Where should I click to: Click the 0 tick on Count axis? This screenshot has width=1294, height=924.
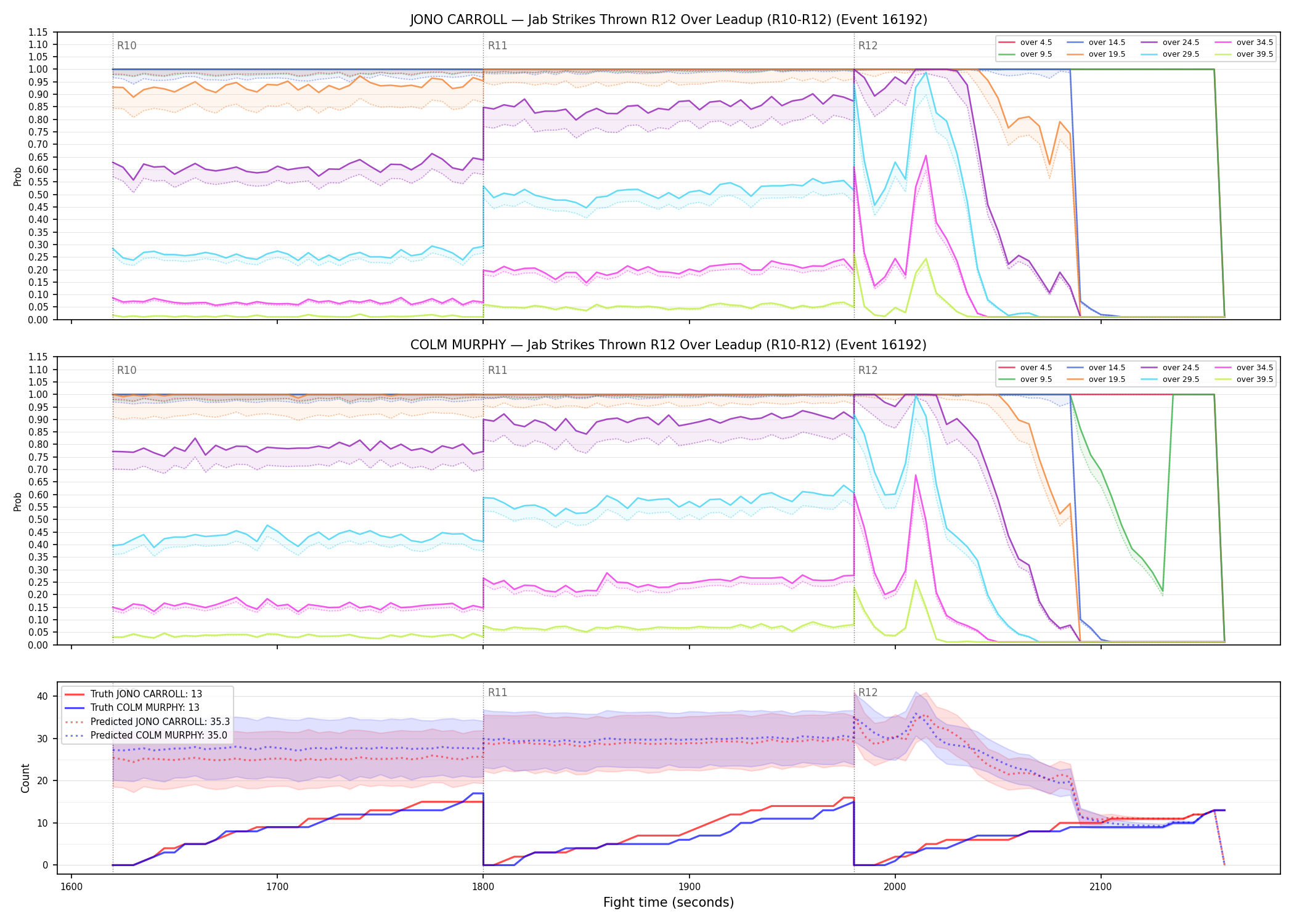pos(46,865)
